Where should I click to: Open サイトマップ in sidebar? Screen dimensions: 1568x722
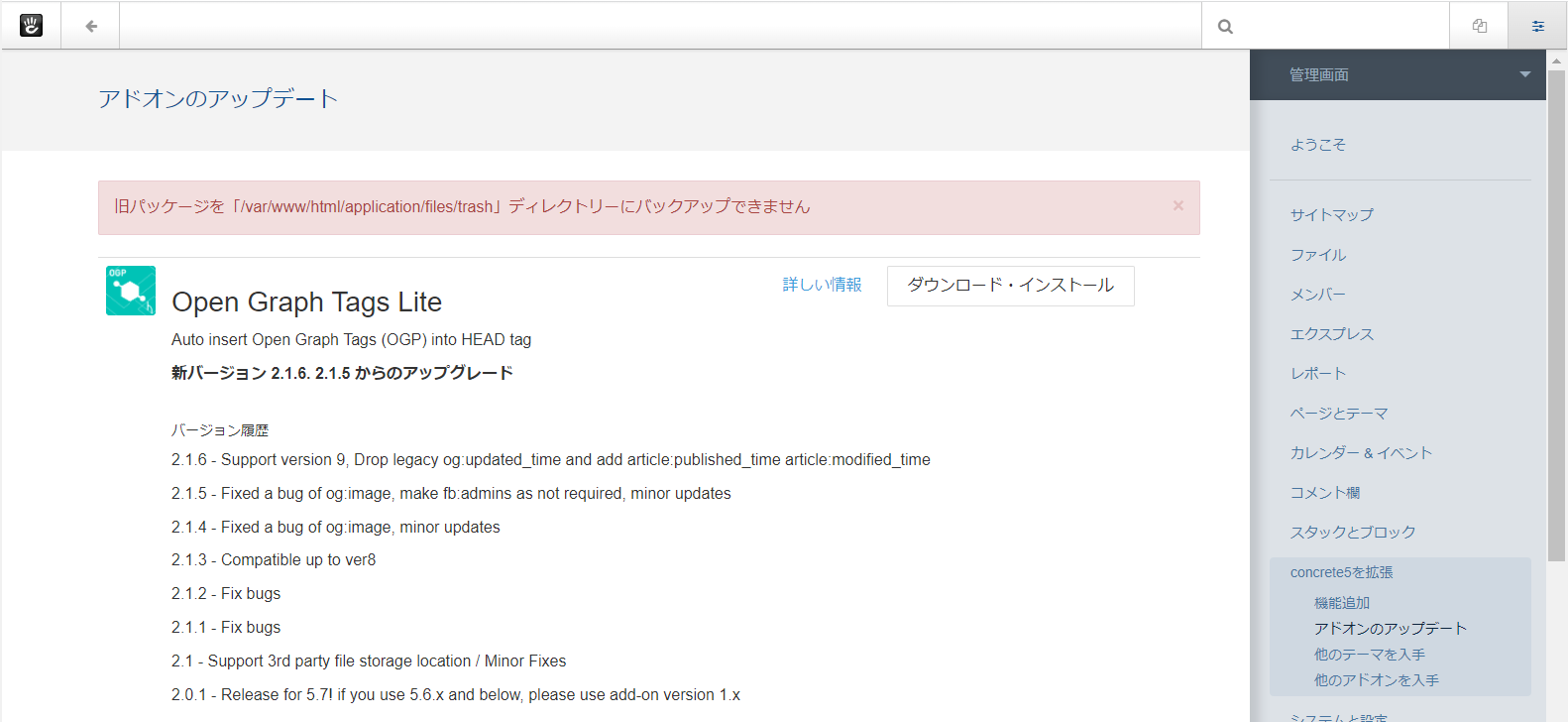tap(1331, 214)
